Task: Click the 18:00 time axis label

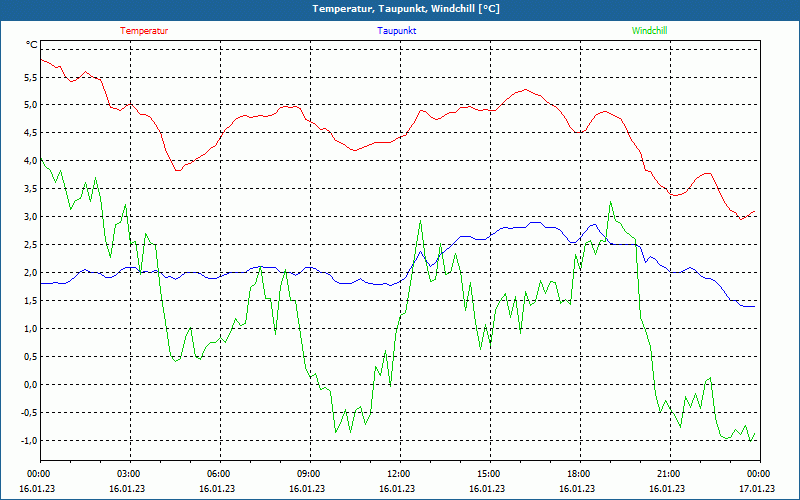Action: (x=578, y=474)
